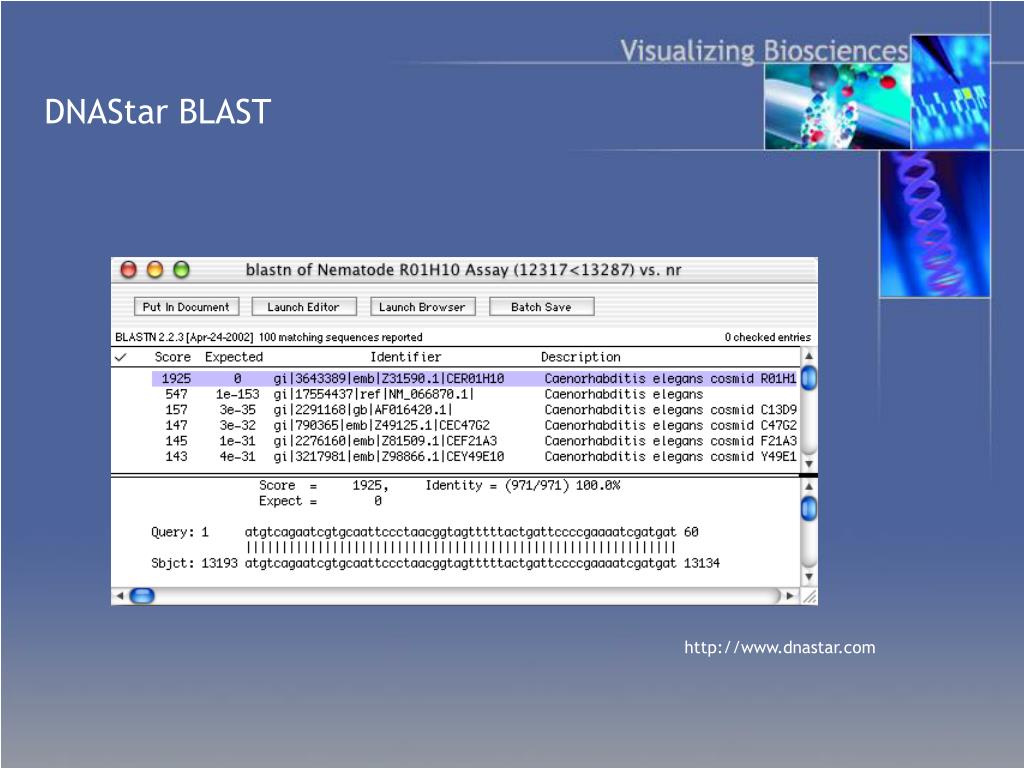Select the result row with score 1925

[474, 379]
